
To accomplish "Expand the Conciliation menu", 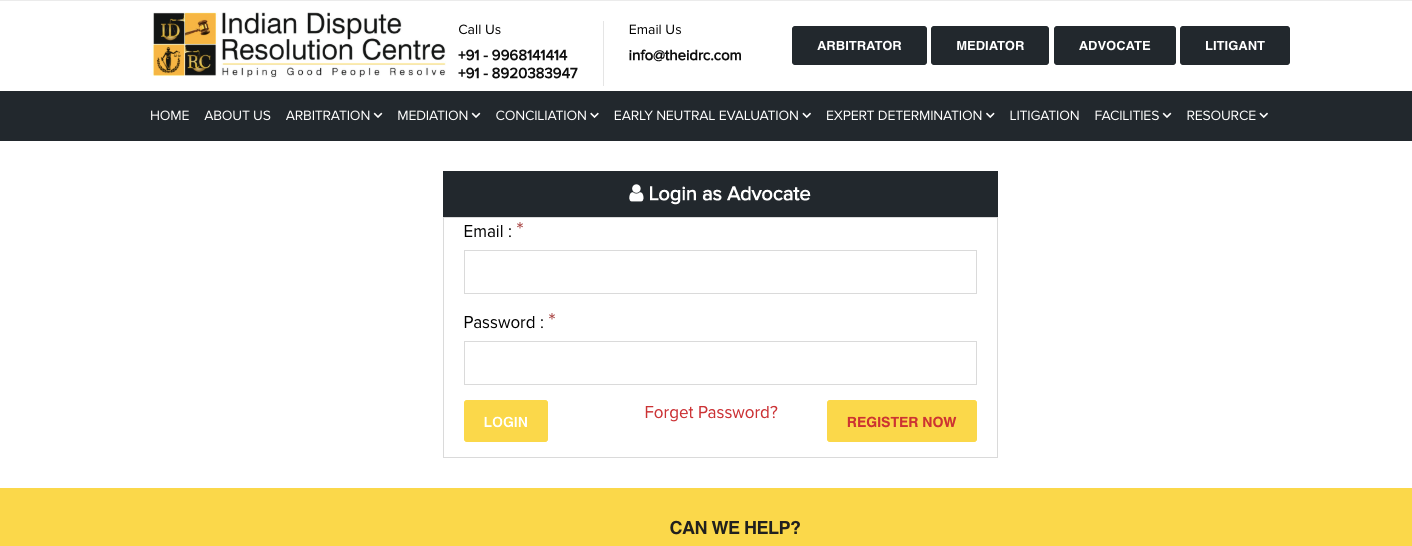I will (547, 116).
